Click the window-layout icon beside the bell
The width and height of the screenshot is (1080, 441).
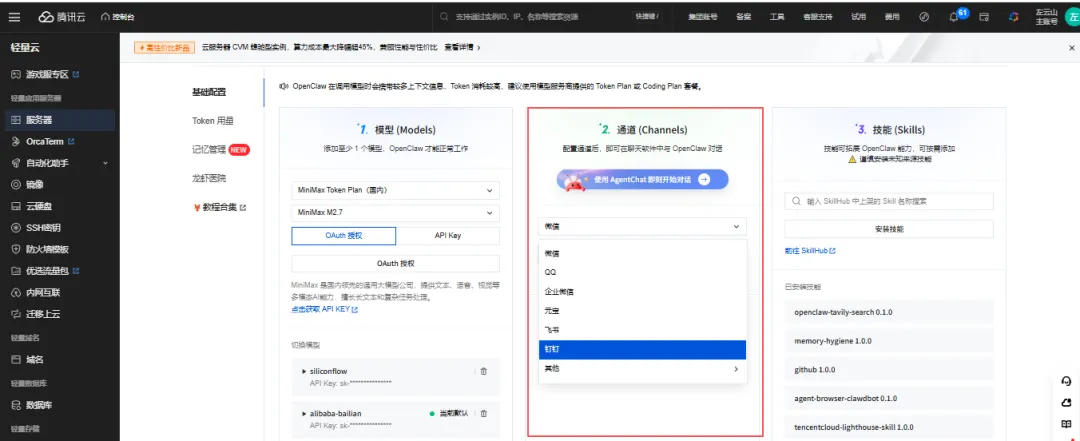(x=984, y=17)
